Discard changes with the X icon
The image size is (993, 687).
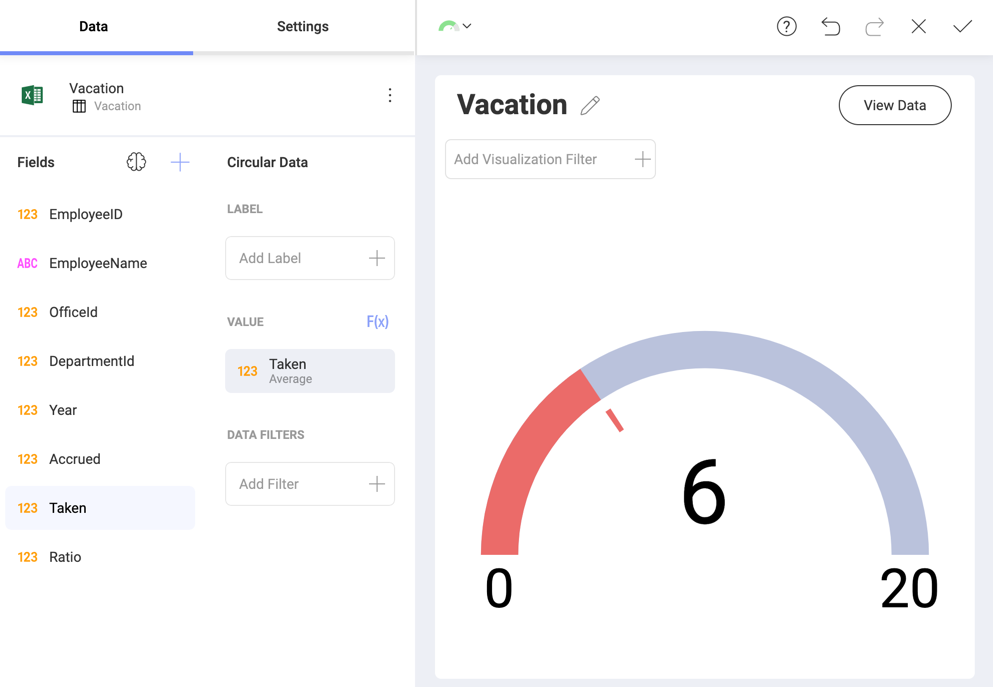918,27
